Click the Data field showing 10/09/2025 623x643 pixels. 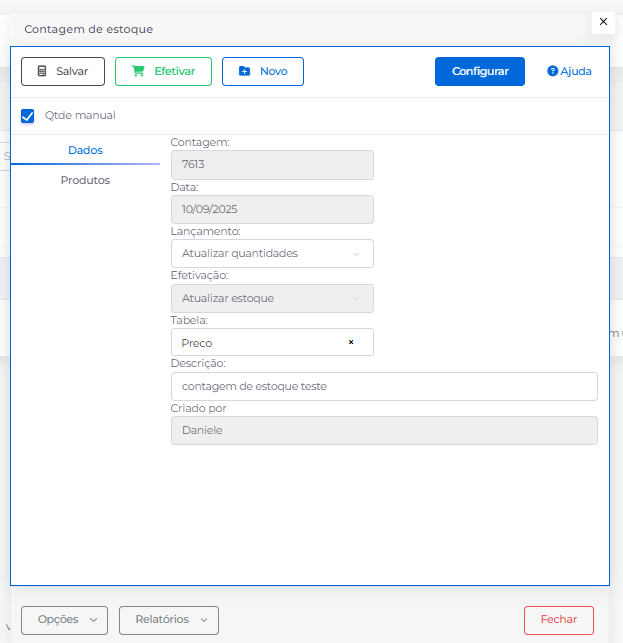pyautogui.click(x=272, y=209)
